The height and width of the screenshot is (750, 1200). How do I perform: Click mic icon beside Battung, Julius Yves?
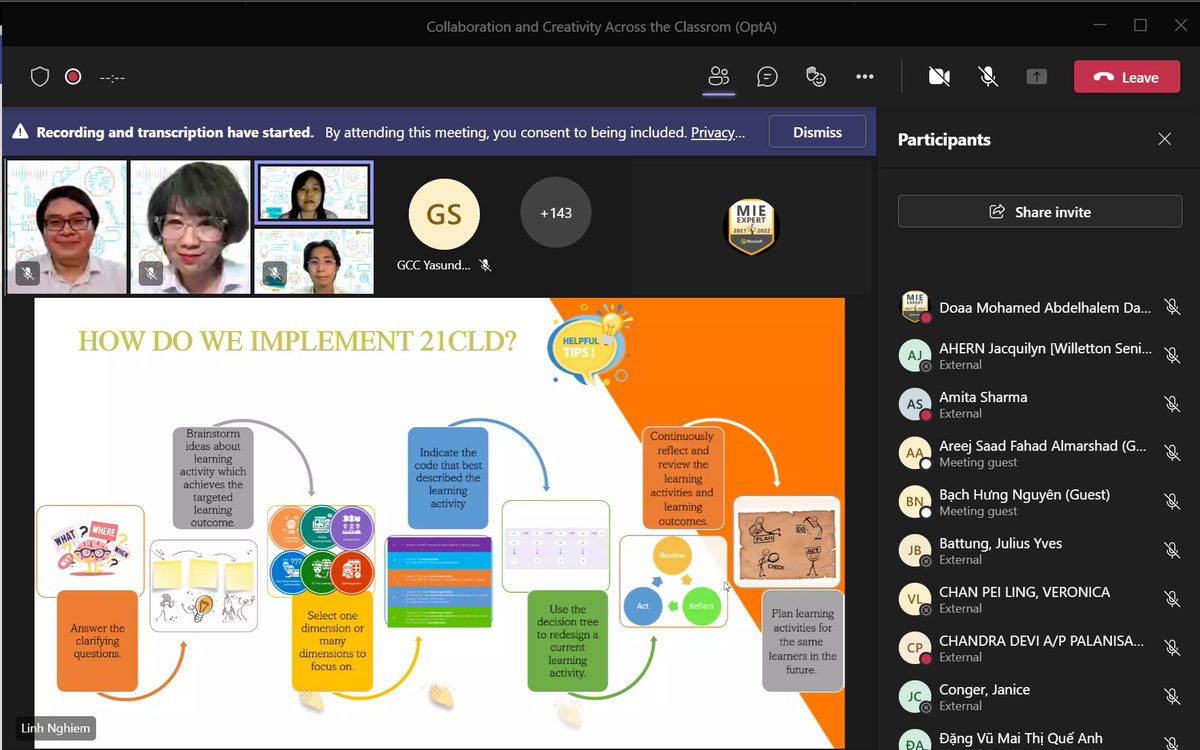(x=1172, y=550)
